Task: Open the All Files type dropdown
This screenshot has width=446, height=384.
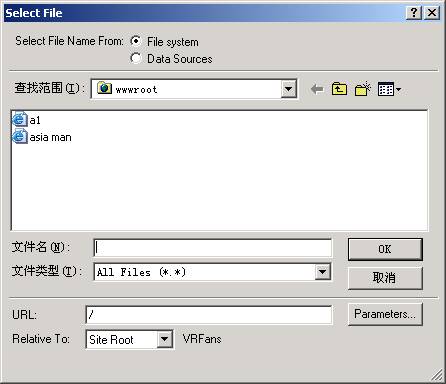Action: [322, 272]
